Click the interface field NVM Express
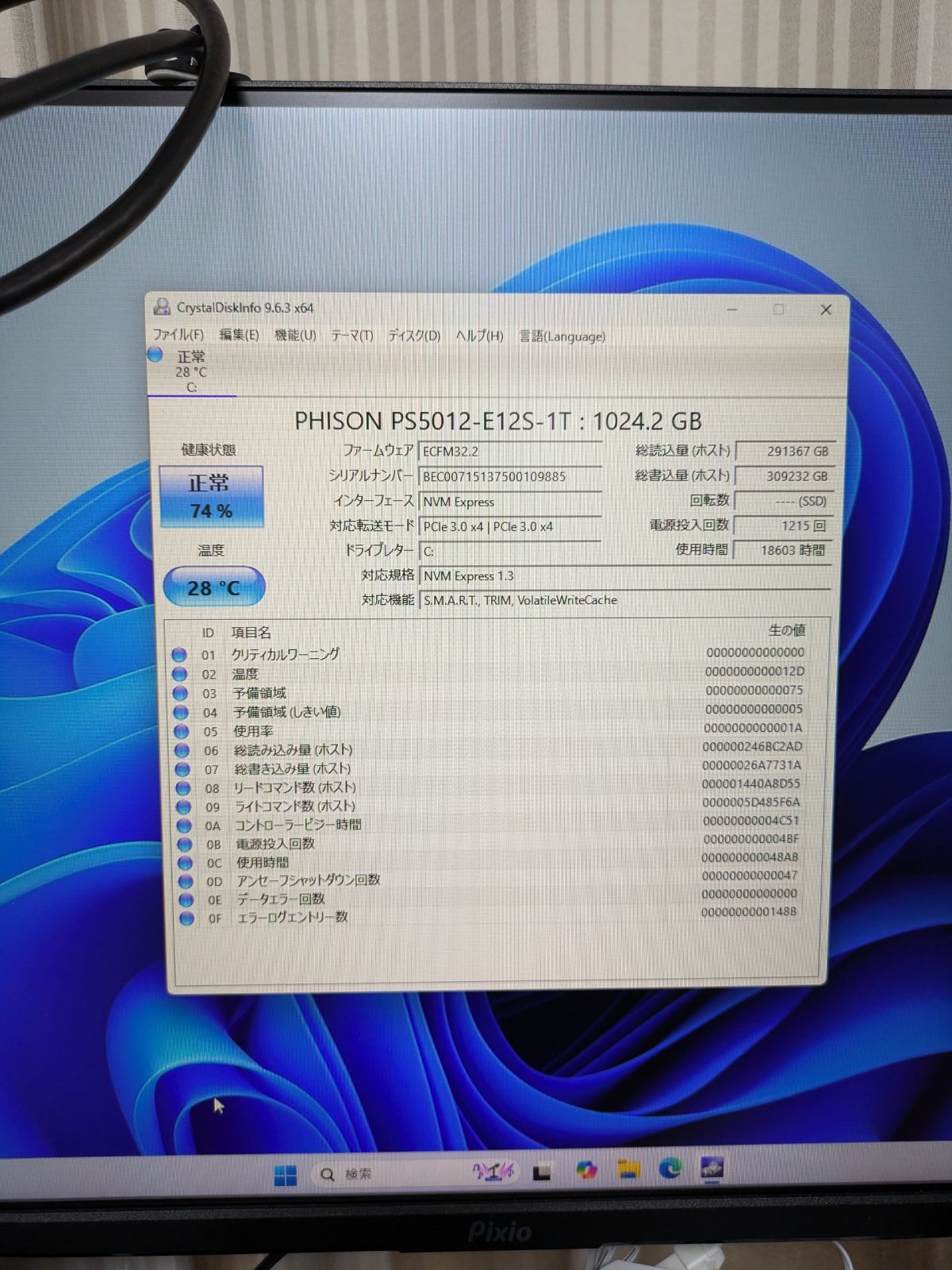This screenshot has width=952, height=1270. coord(511,502)
